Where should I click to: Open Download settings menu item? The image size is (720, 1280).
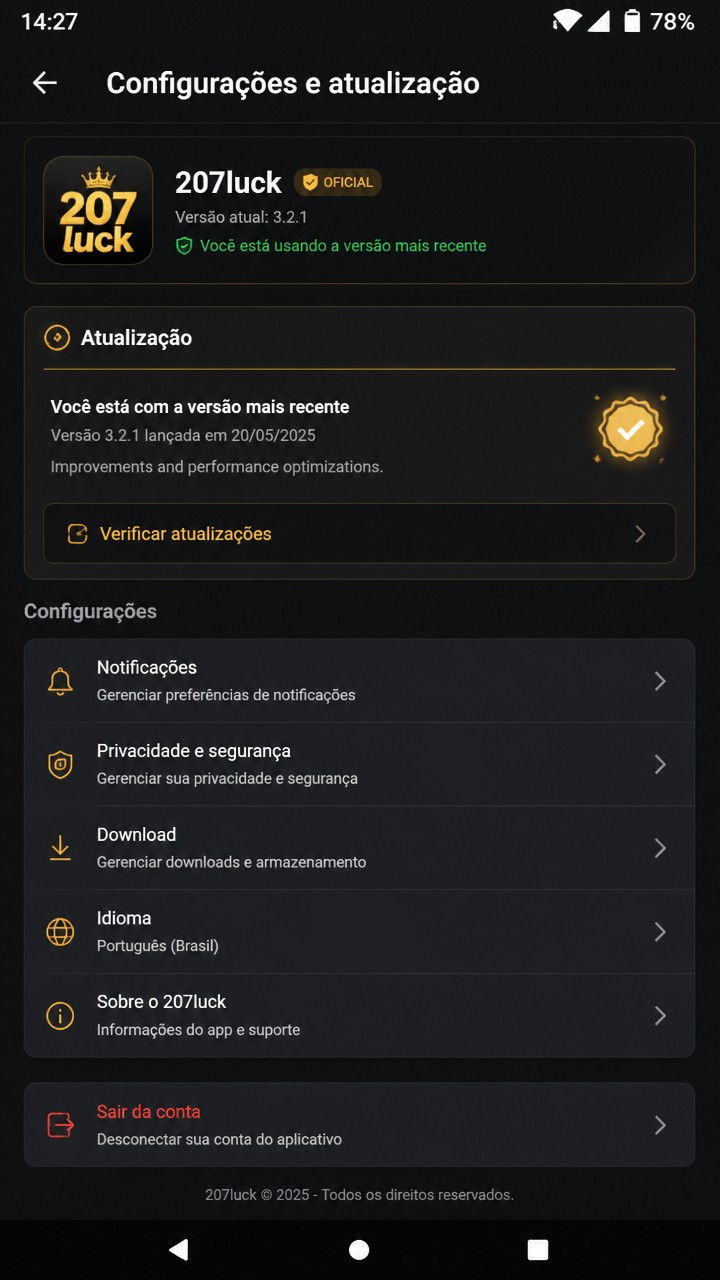[359, 848]
